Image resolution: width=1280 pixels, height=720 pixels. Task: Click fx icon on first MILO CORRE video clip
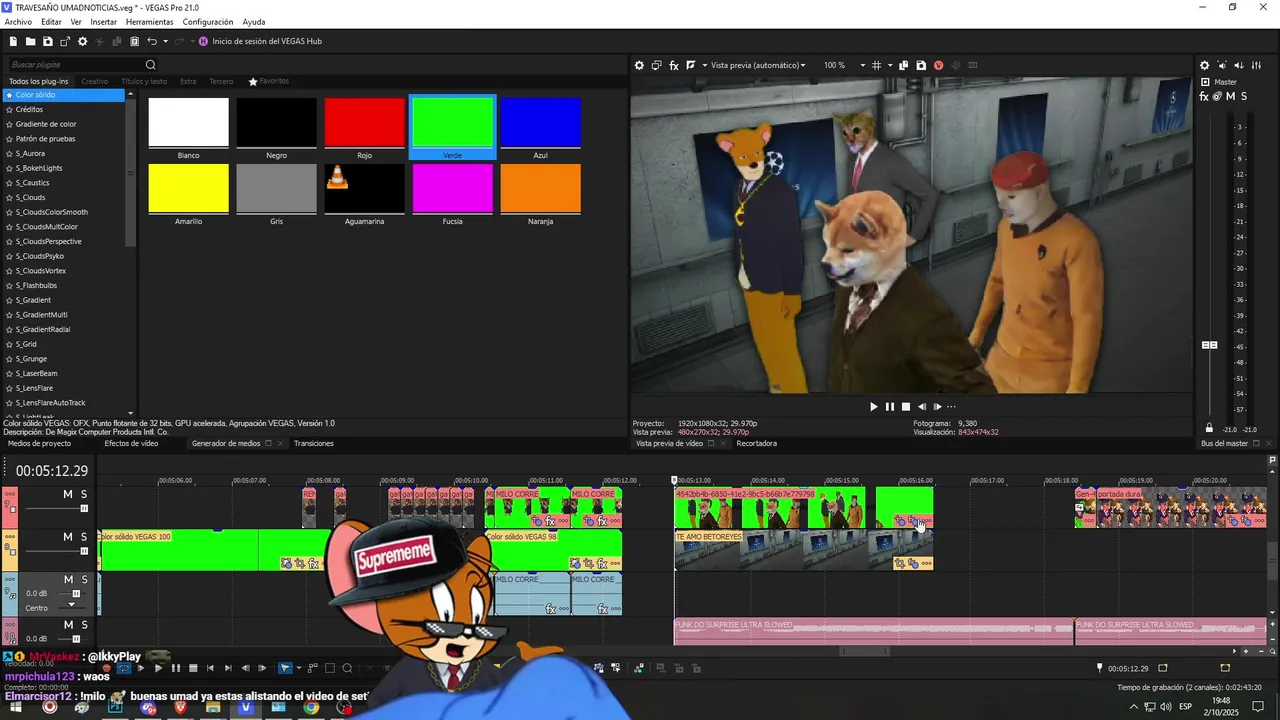[x=550, y=521]
